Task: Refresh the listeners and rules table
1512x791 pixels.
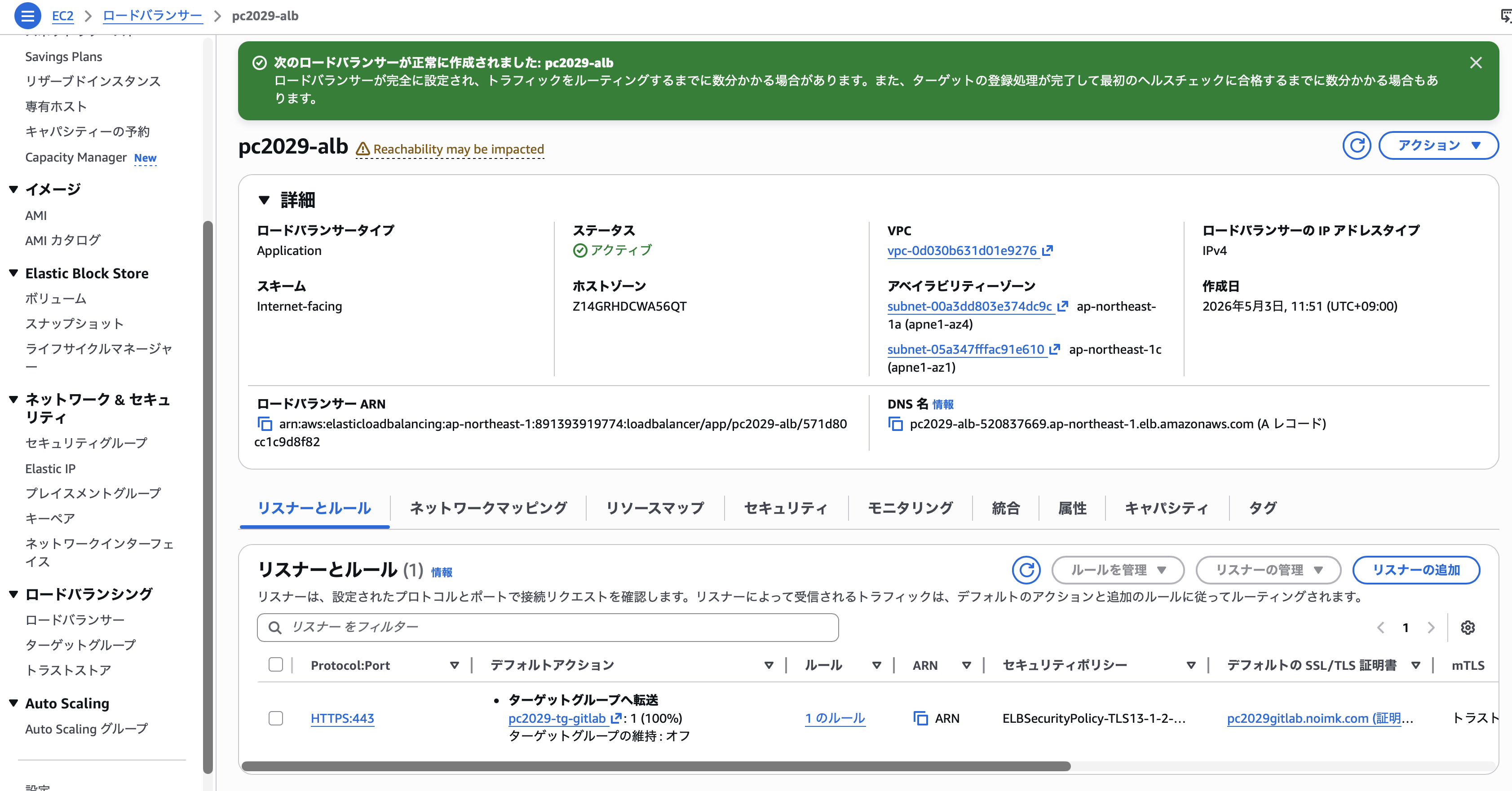Action: (x=1026, y=570)
